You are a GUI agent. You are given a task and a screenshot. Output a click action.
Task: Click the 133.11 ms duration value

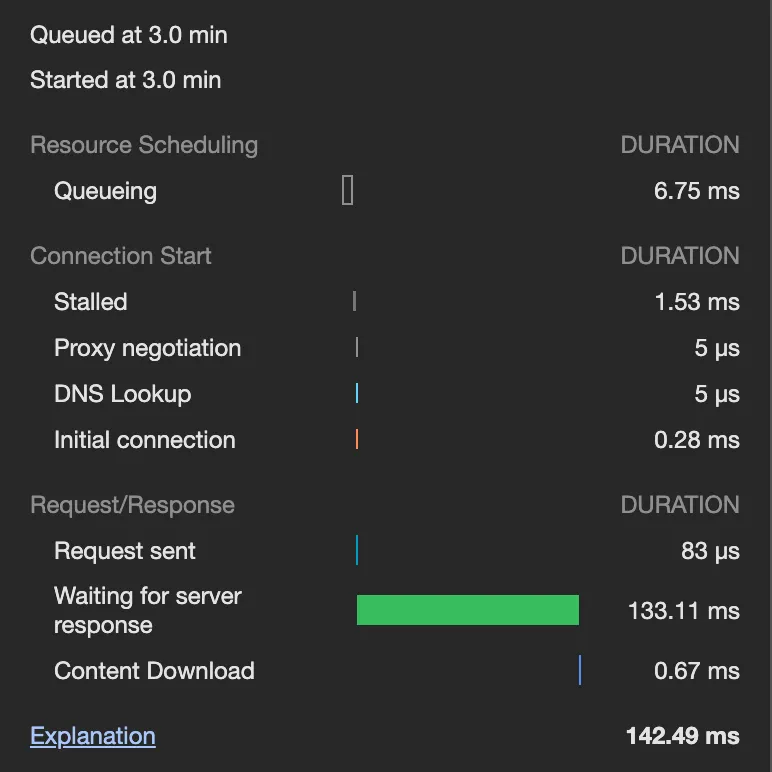pyautogui.click(x=683, y=610)
